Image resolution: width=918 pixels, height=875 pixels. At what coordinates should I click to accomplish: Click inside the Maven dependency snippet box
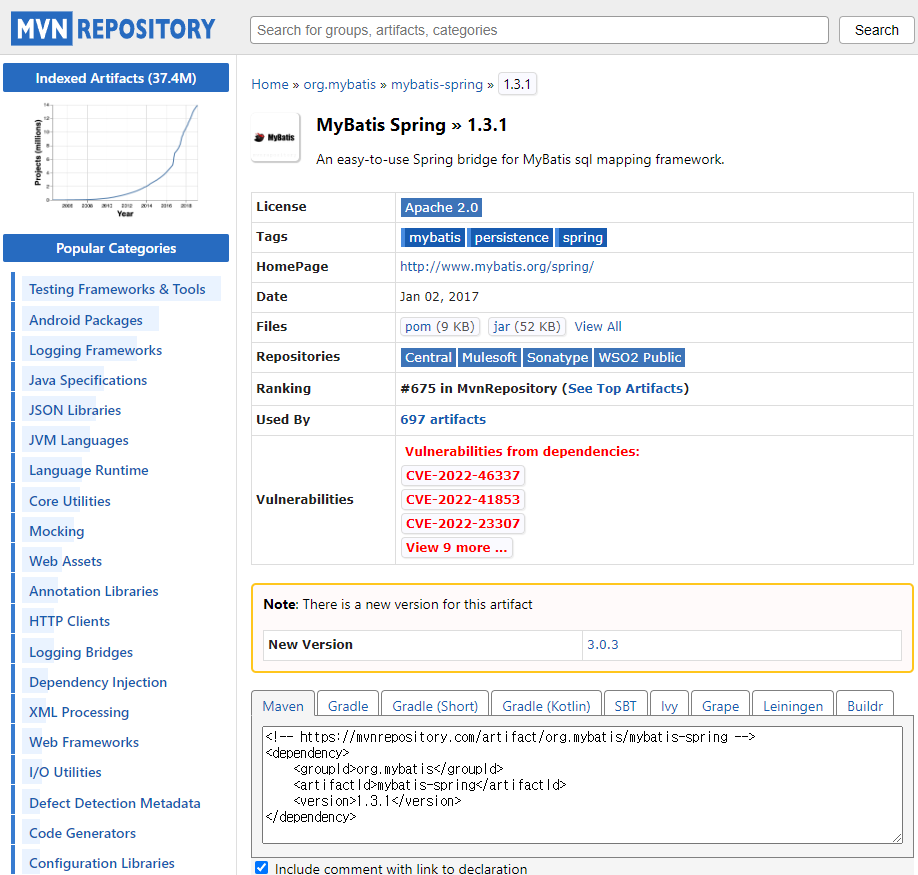[582, 784]
